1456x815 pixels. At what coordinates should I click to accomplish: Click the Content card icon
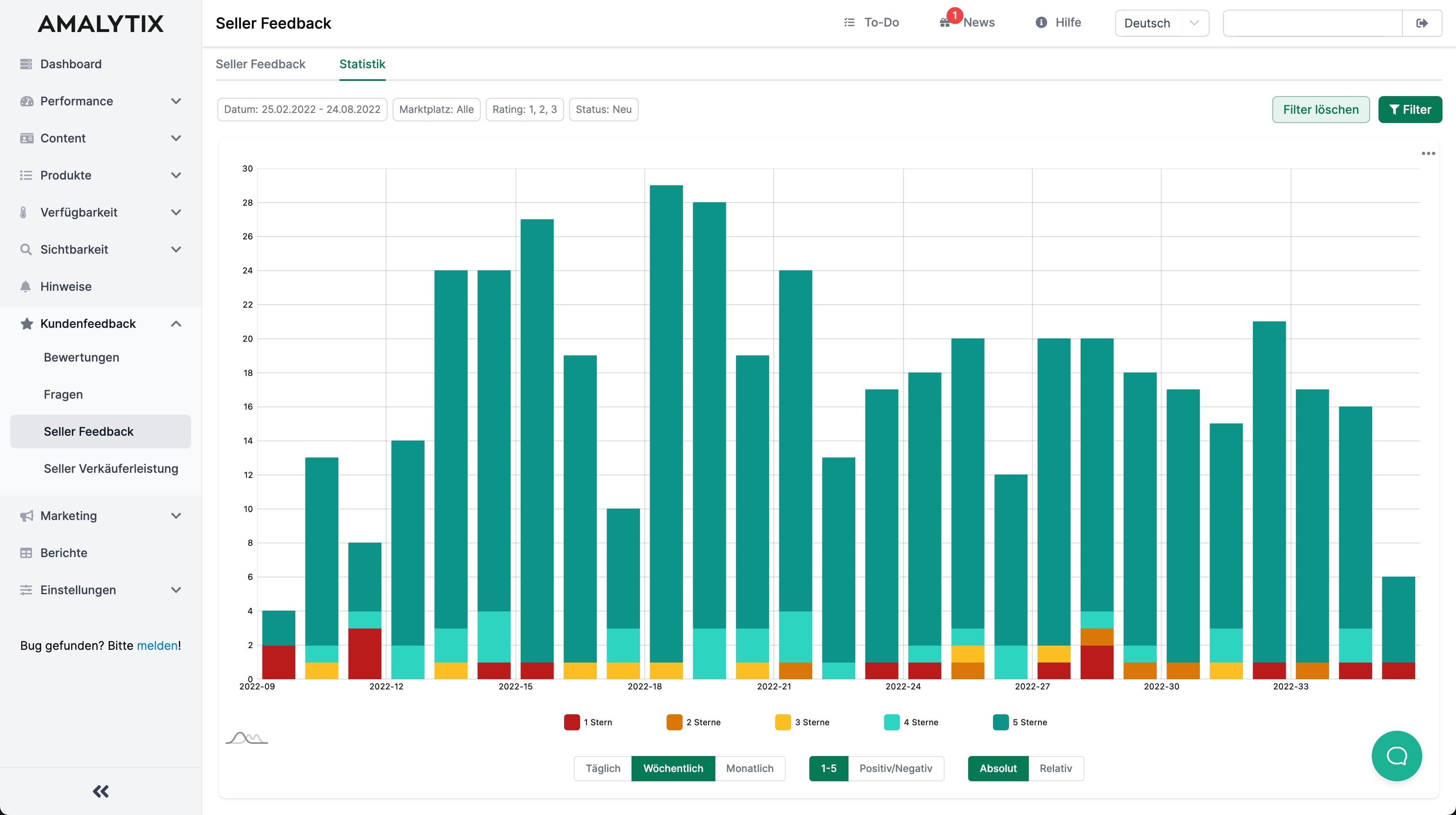click(26, 139)
